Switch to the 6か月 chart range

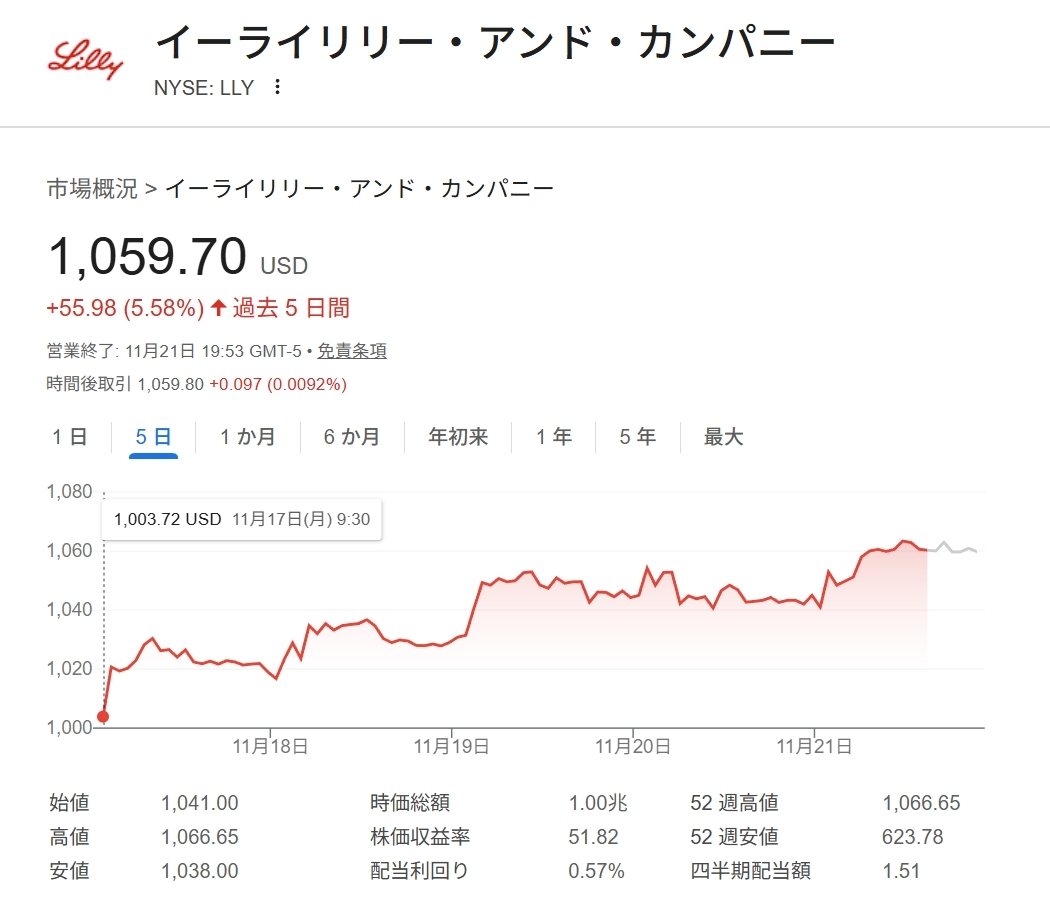pyautogui.click(x=351, y=437)
